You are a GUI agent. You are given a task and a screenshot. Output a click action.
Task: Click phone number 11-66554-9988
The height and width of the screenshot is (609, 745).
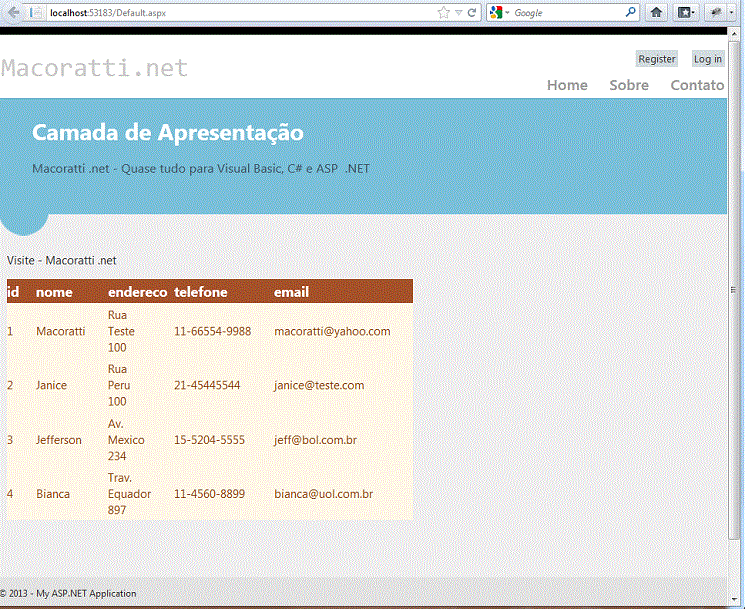coord(212,331)
